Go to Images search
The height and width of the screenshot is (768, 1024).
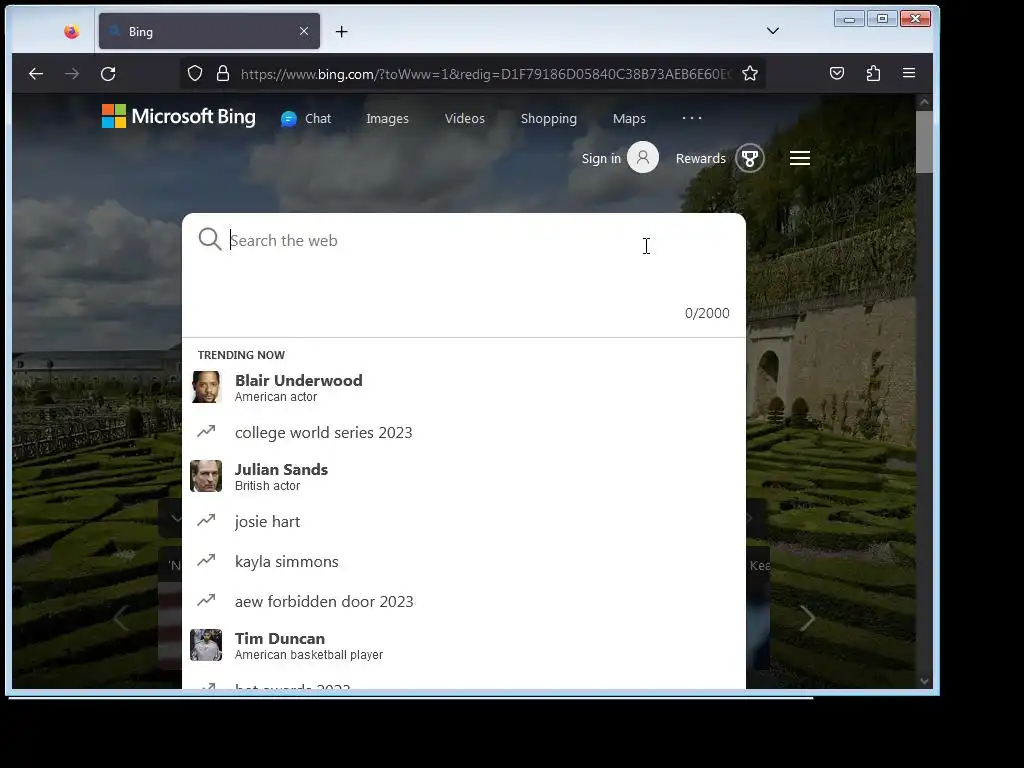(387, 119)
